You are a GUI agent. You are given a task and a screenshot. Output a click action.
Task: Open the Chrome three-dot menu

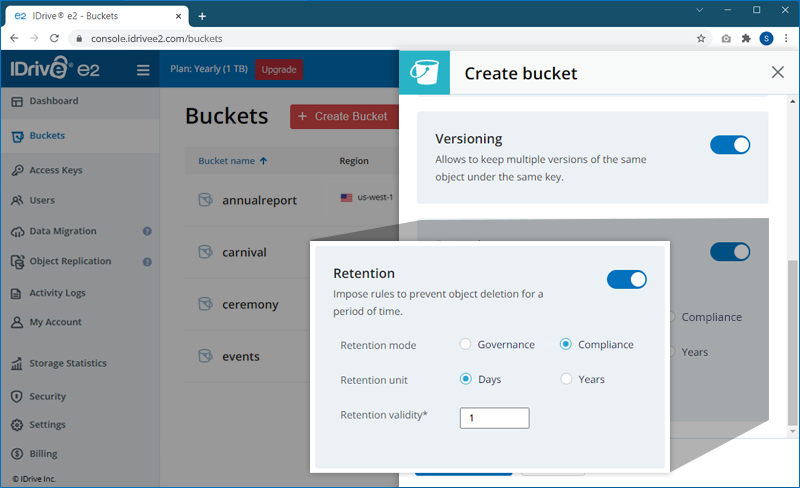(786, 38)
